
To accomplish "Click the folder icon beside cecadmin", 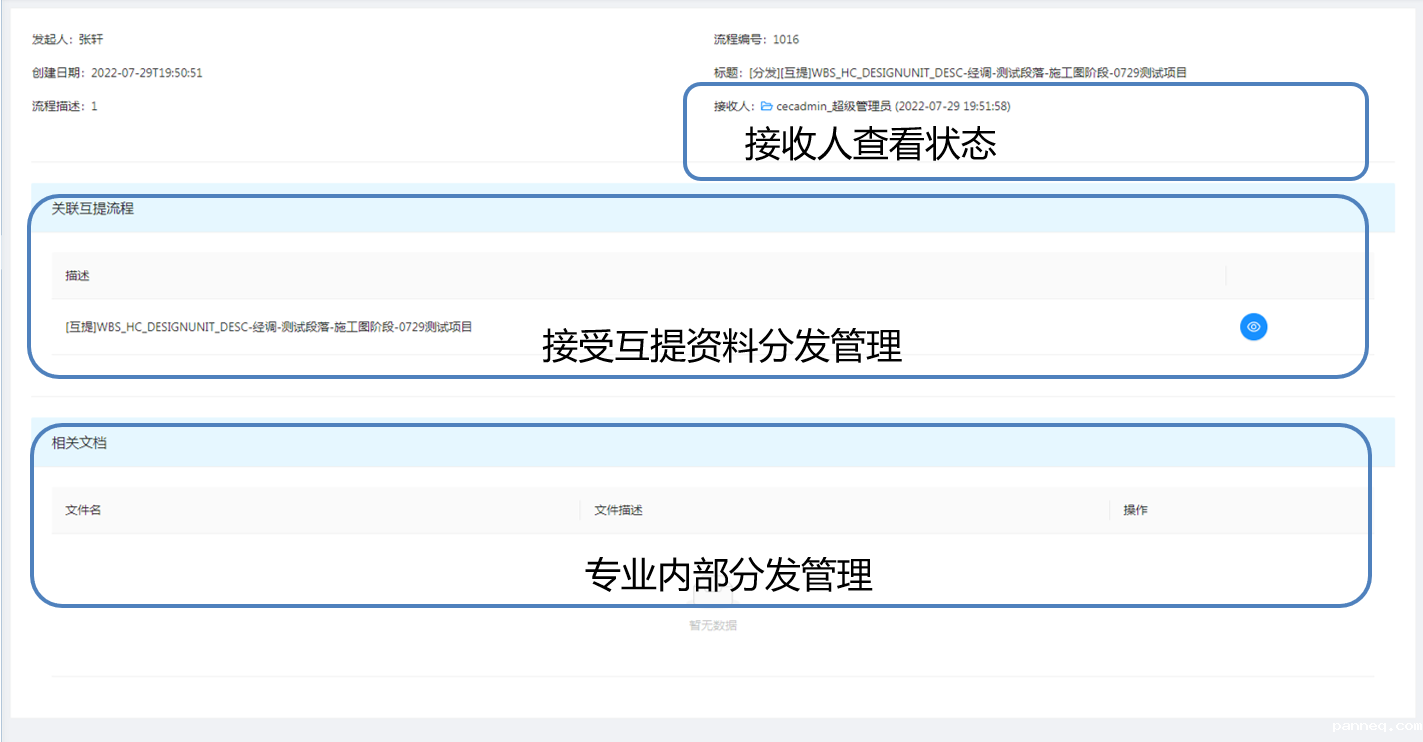I will tap(766, 106).
